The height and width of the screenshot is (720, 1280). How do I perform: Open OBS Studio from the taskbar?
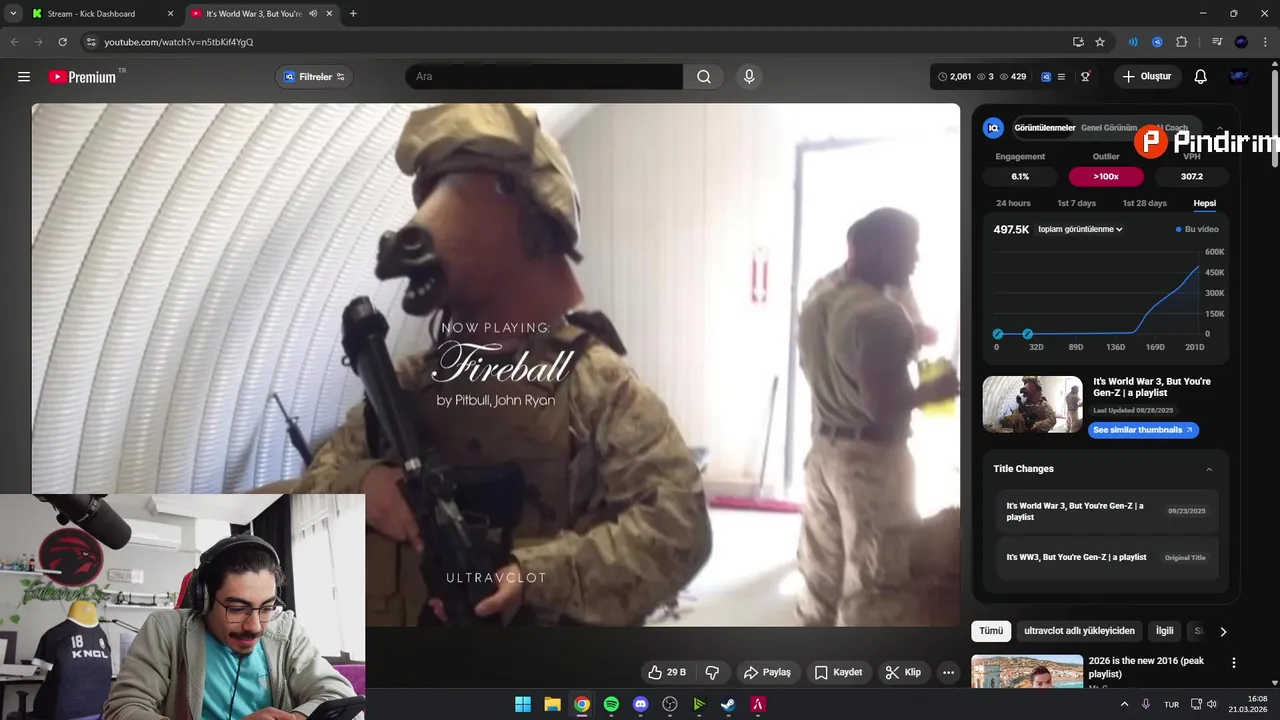pos(670,704)
